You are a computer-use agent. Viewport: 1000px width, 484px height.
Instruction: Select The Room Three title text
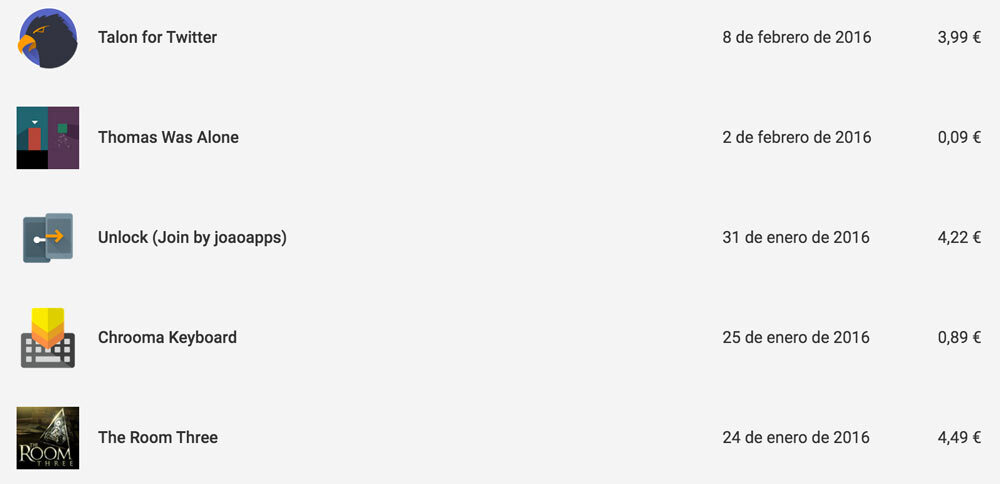[x=157, y=438]
